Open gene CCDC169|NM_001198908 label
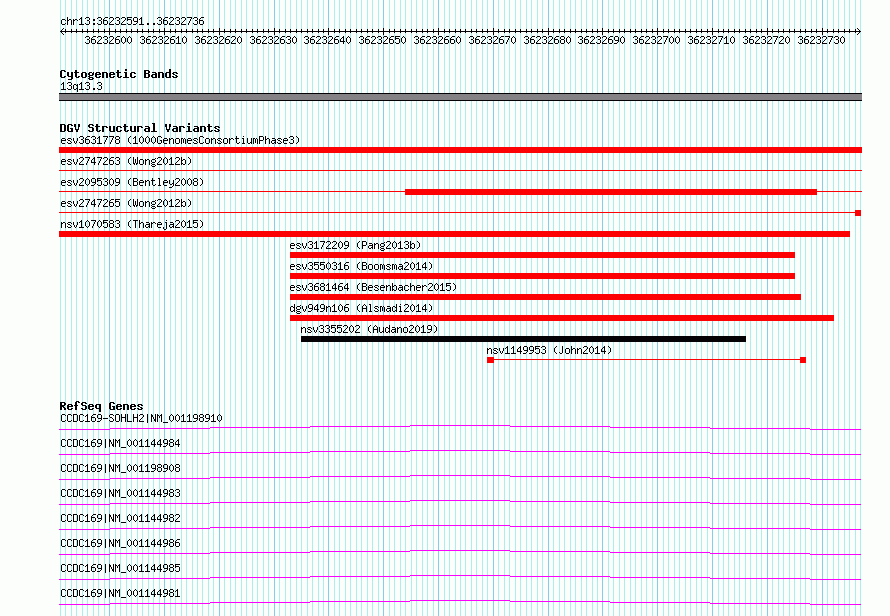Image resolution: width=890 pixels, height=616 pixels. click(120, 468)
